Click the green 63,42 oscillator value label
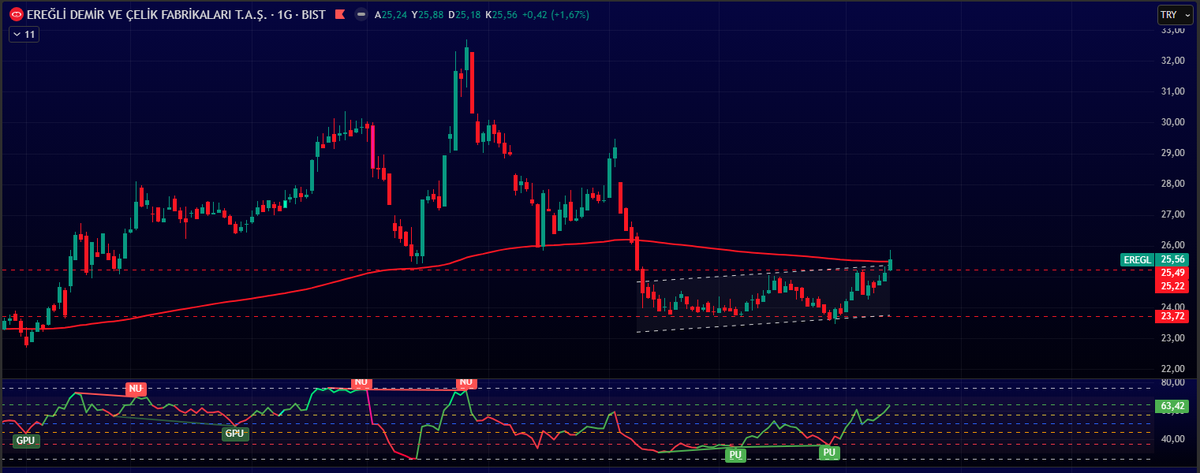Image resolution: width=1200 pixels, height=473 pixels. click(x=1171, y=406)
